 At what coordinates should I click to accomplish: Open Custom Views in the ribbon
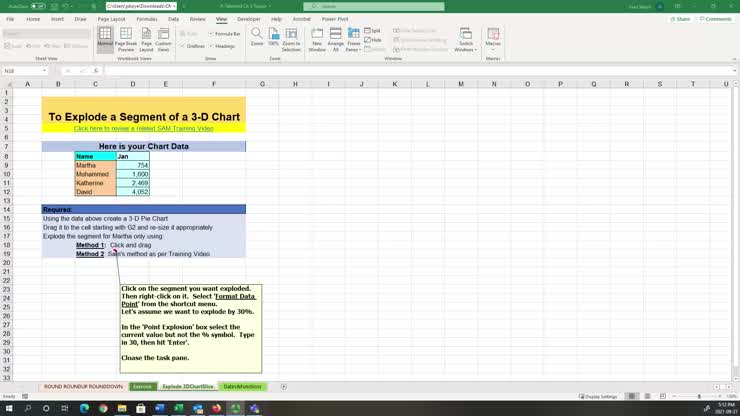coord(164,39)
